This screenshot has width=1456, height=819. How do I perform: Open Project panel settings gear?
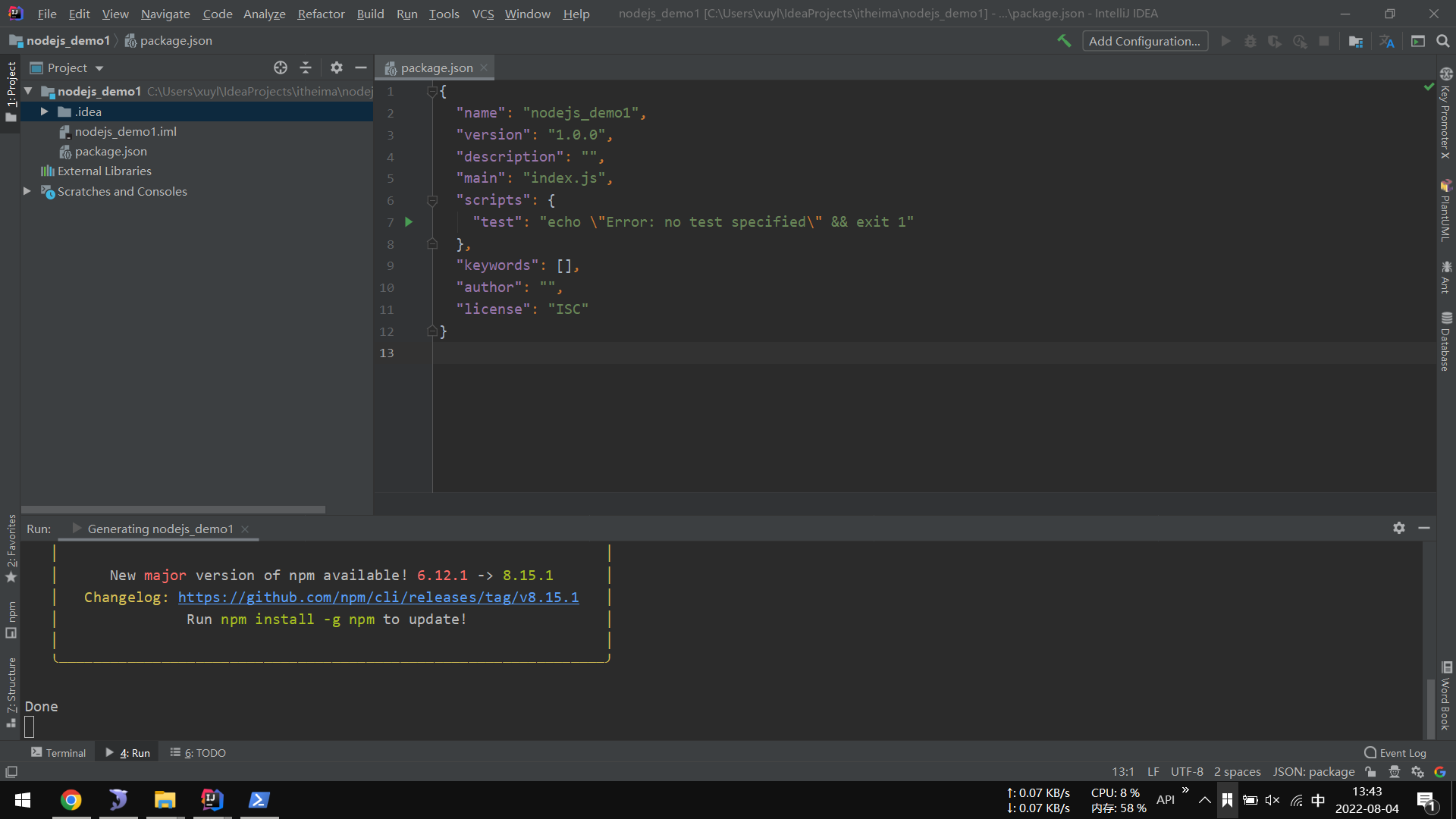(337, 67)
